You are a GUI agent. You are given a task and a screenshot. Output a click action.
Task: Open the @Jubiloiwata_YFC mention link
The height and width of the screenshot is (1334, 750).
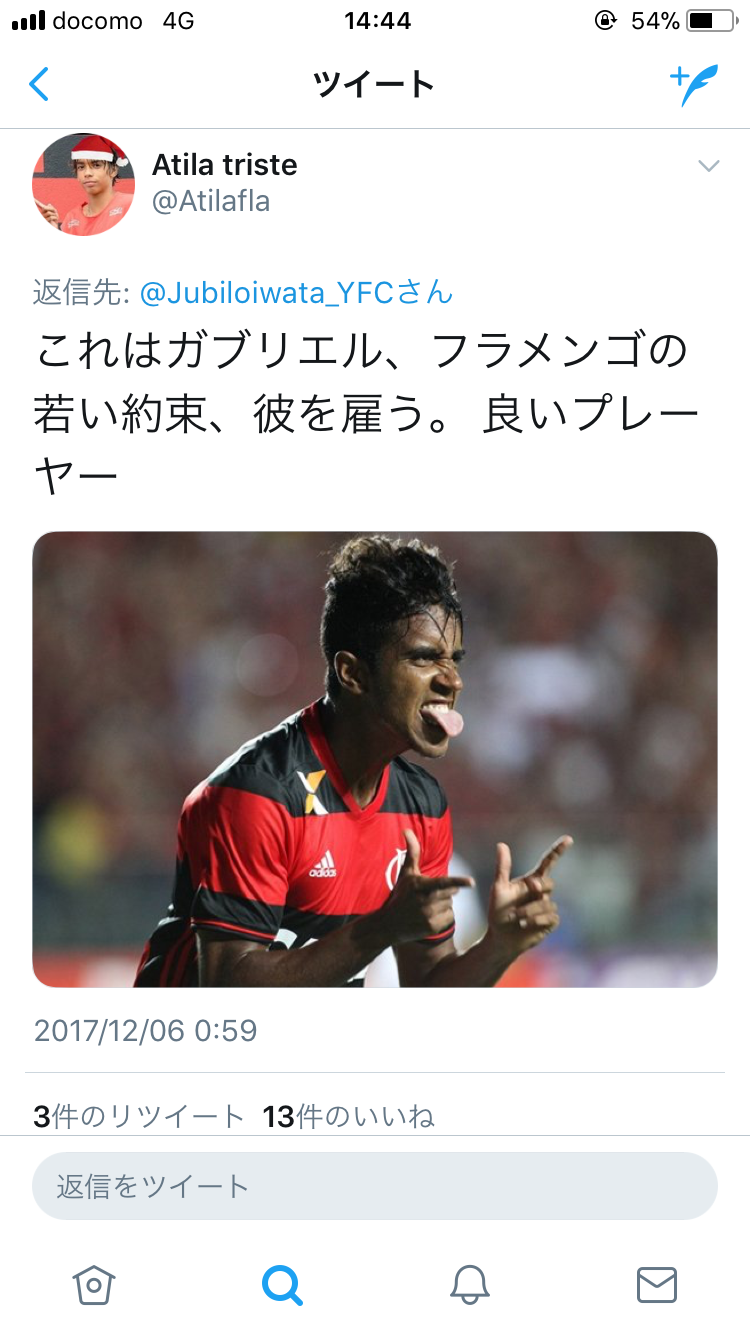tap(296, 293)
